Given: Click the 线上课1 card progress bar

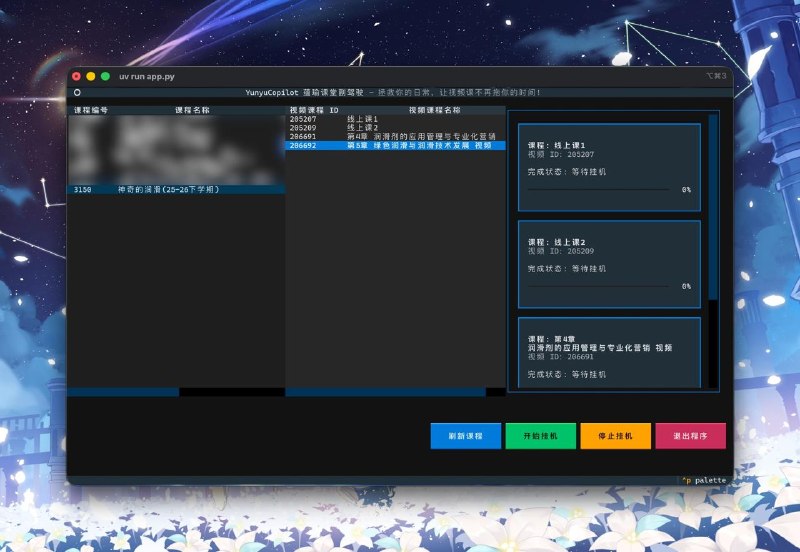Looking at the screenshot, I should click(598, 189).
